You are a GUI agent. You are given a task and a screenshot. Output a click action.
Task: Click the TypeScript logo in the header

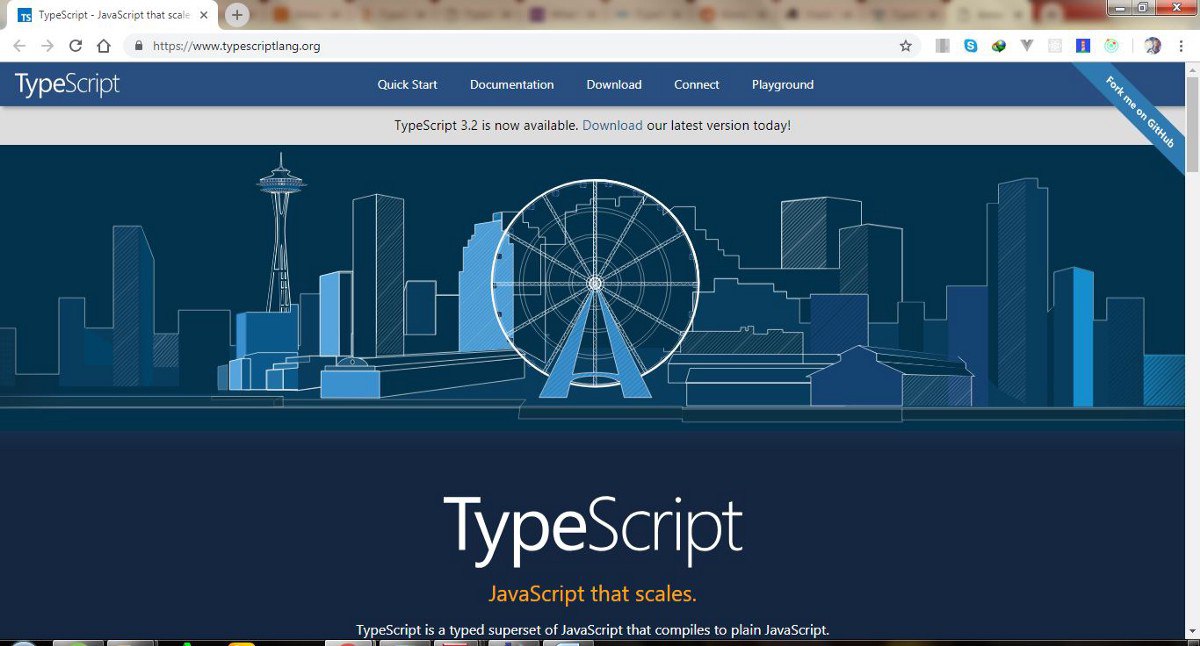click(x=67, y=85)
